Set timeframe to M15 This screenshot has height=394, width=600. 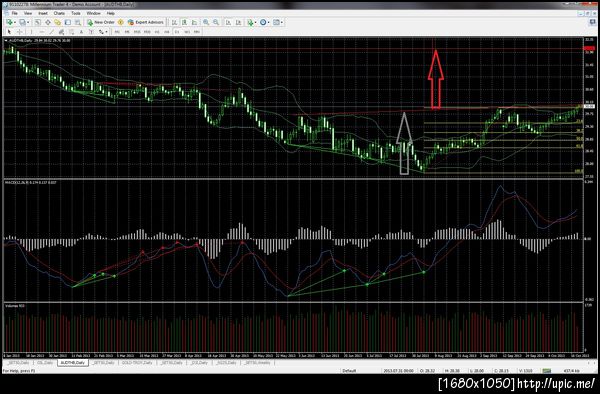(137, 32)
